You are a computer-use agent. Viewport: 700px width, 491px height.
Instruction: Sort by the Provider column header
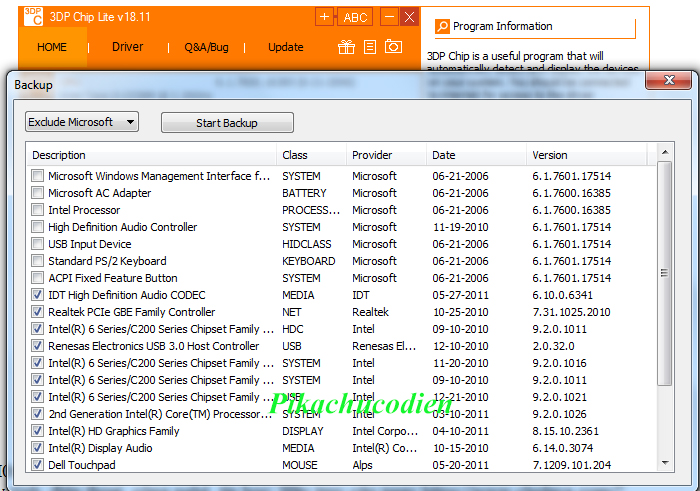386,155
